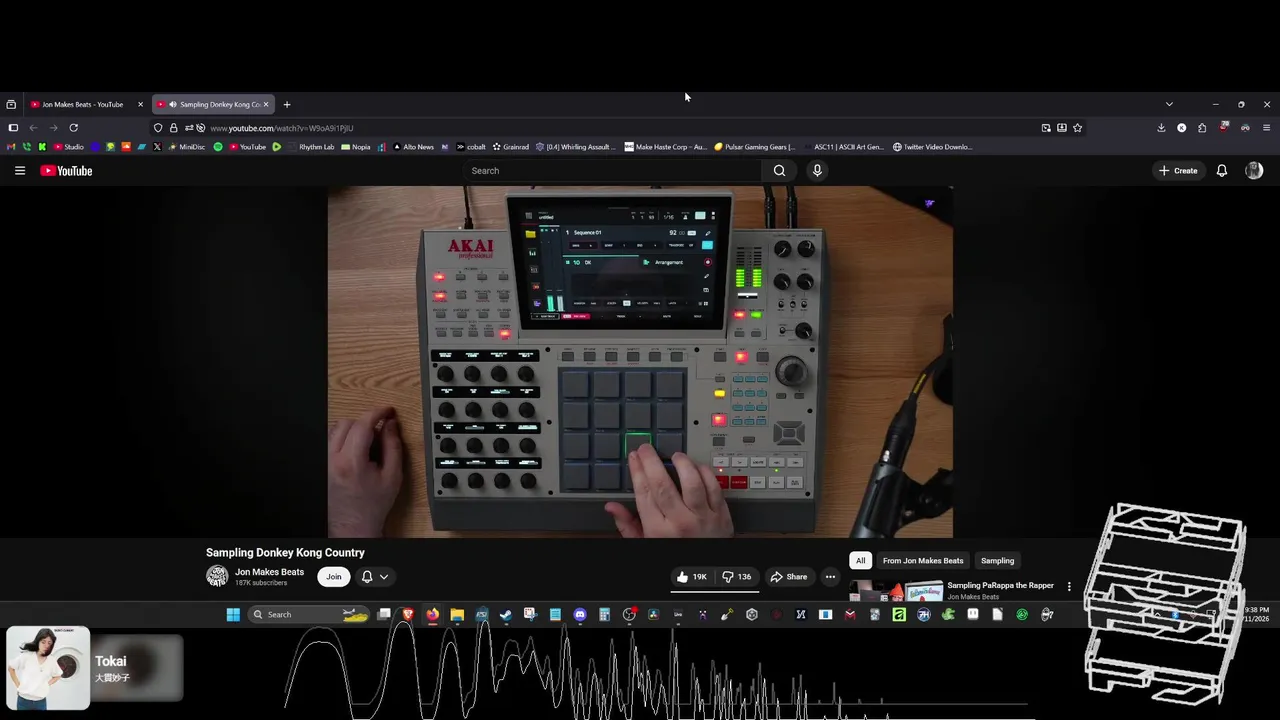This screenshot has height=720, width=1280.
Task: Like the video with 19K likes
Action: pos(691,577)
